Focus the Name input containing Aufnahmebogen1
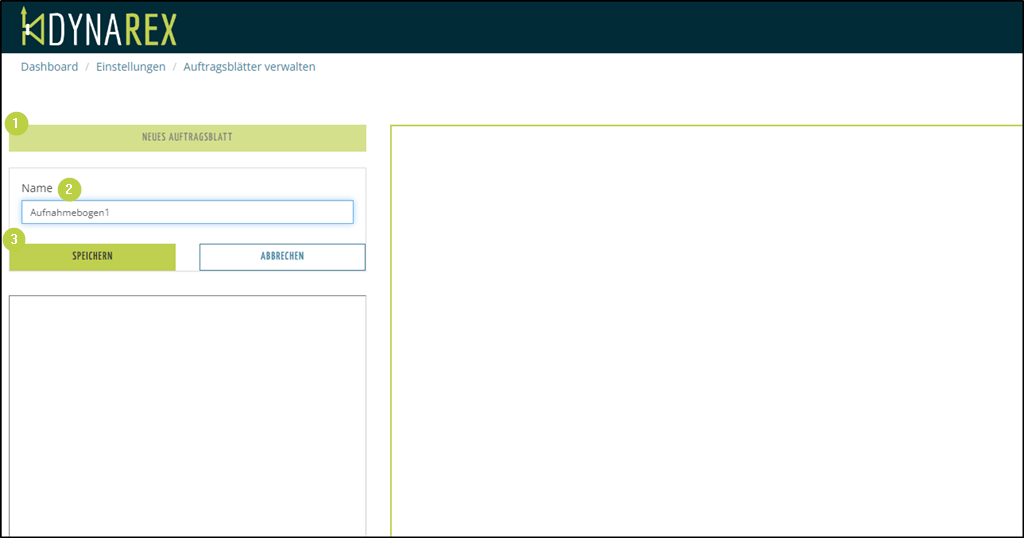The image size is (1024, 538). point(187,212)
